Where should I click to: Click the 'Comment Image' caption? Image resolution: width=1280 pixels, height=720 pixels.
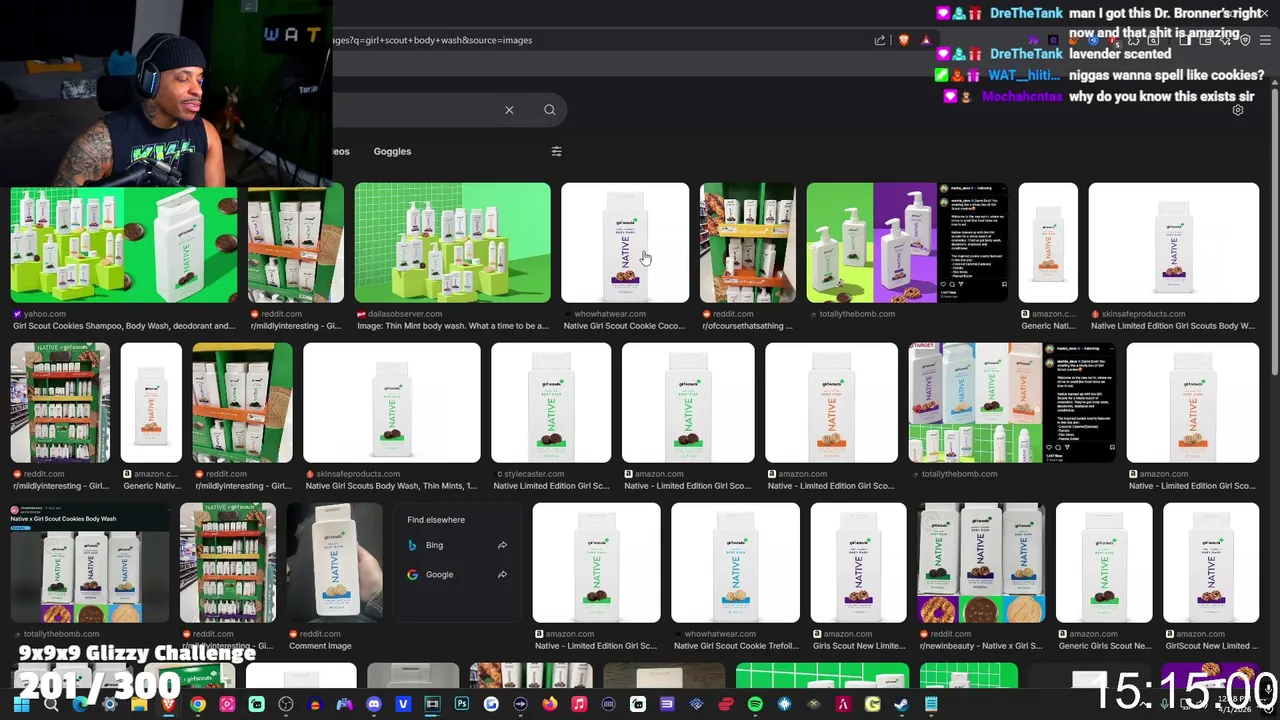point(320,646)
